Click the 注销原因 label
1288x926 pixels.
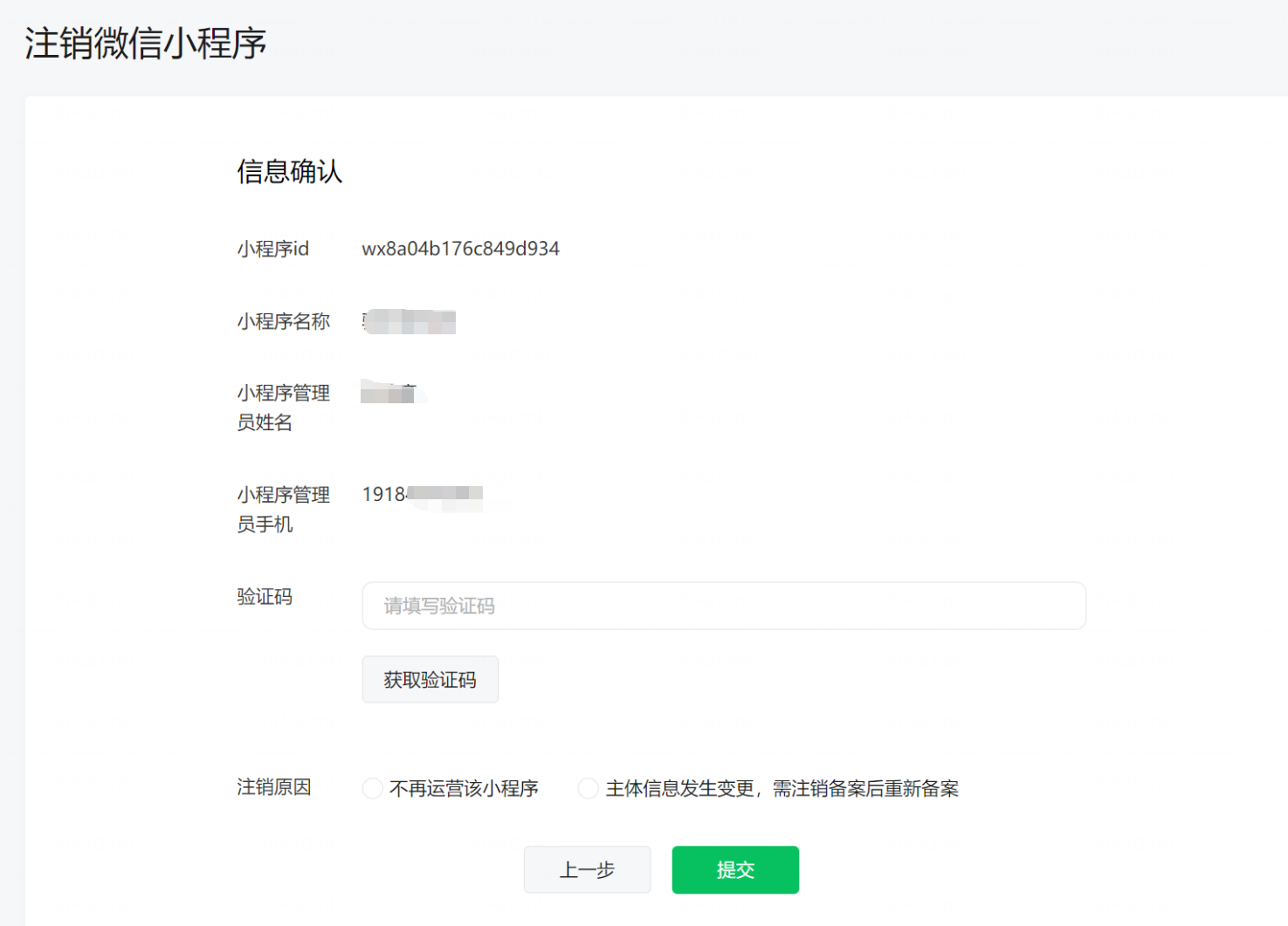pyautogui.click(x=274, y=787)
